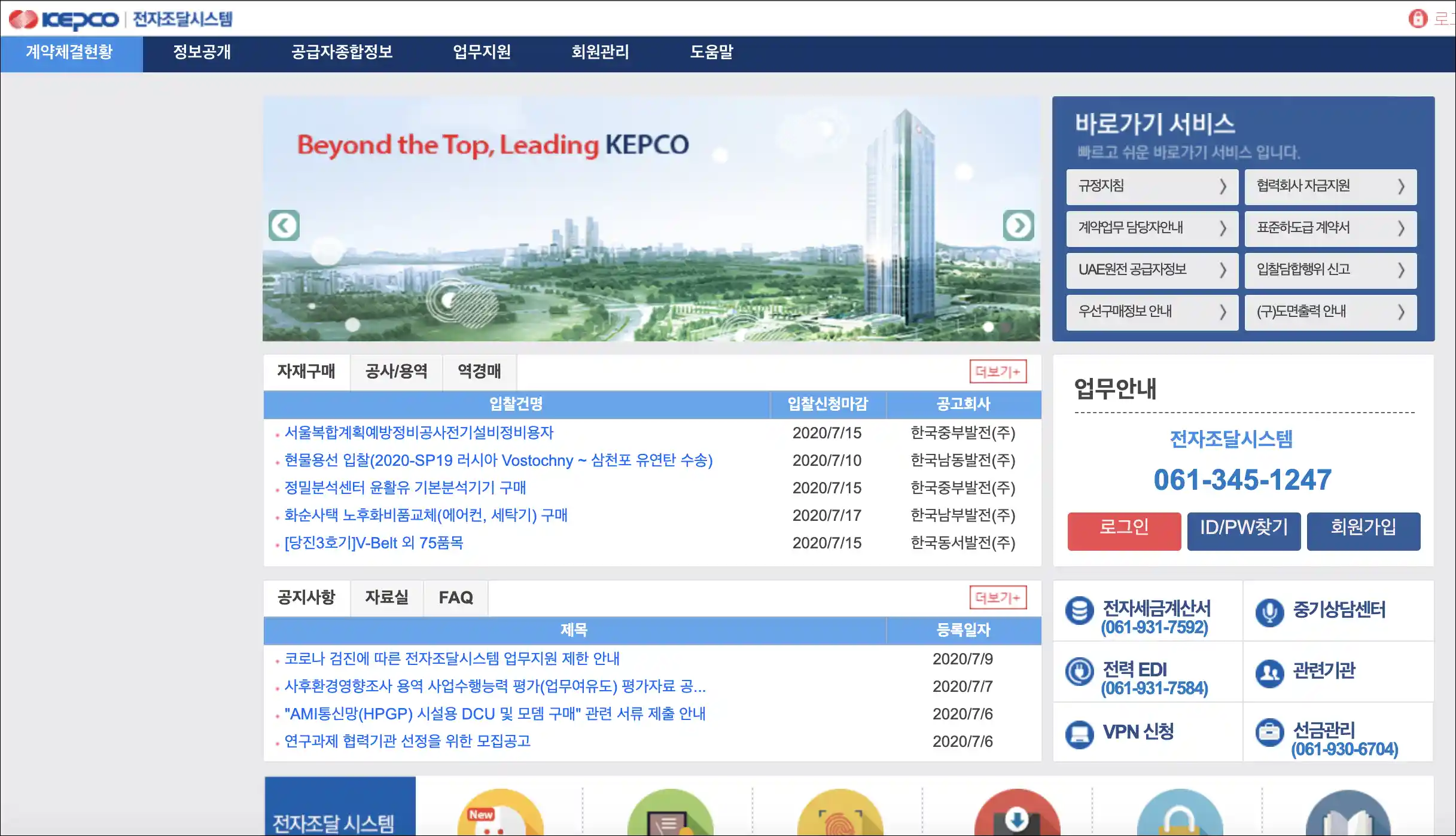
Task: Expand the UAE원전 공급자정보 shortcut arrow
Action: pos(1223,270)
